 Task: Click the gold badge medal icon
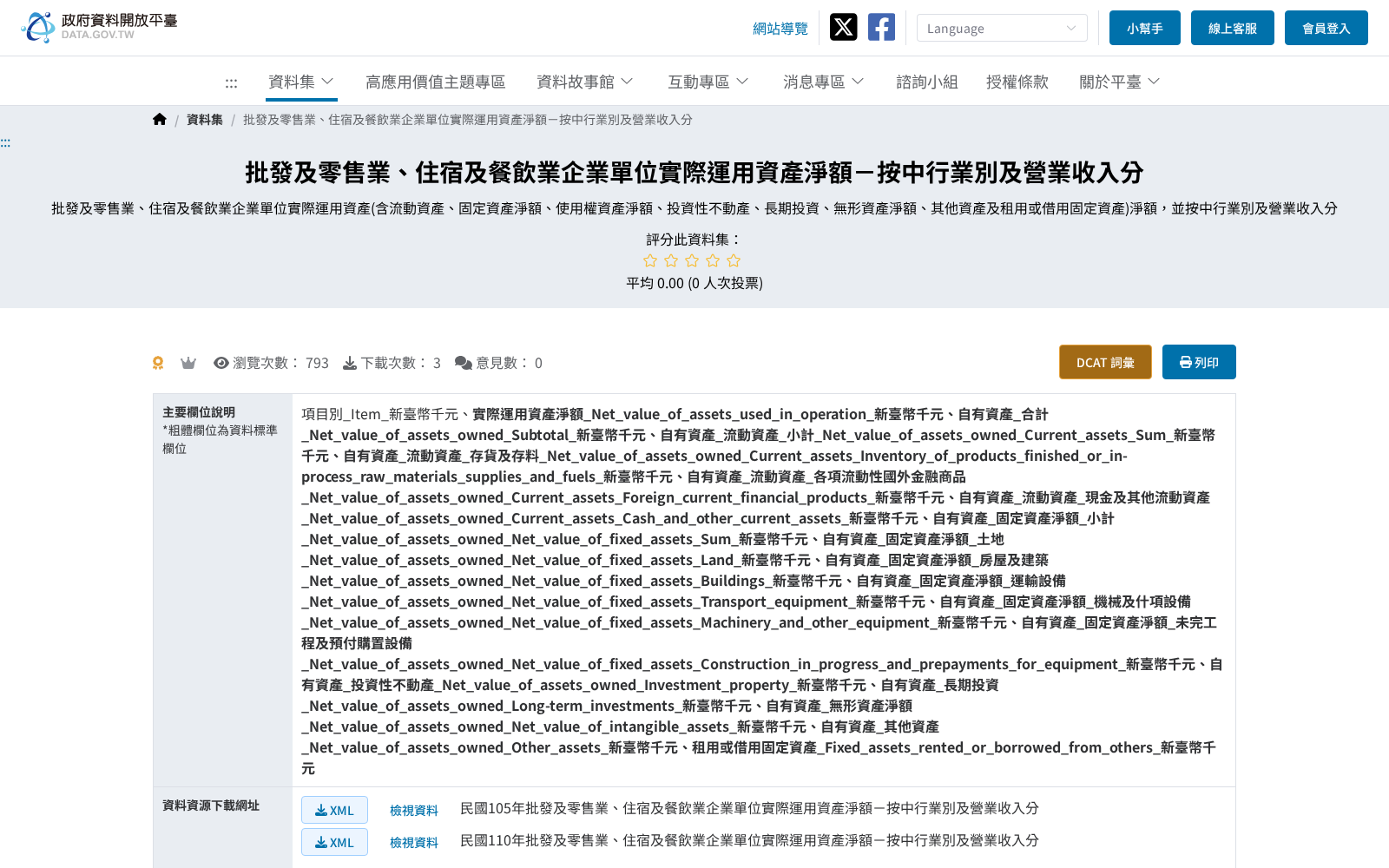[x=158, y=363]
